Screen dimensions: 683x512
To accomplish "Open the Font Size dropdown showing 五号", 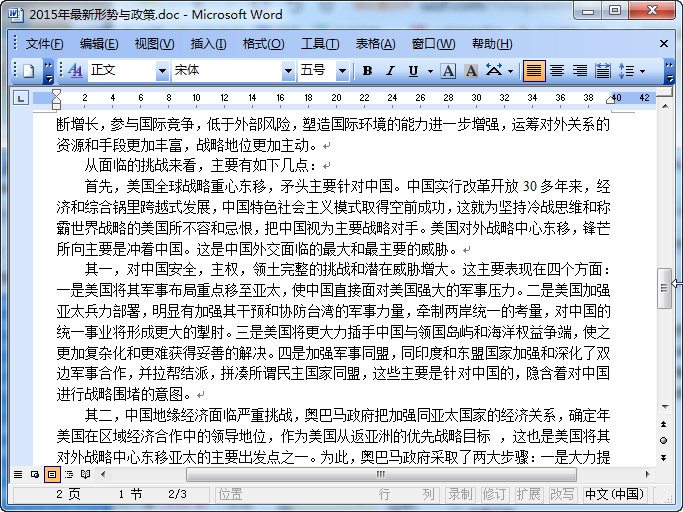I will pos(342,71).
